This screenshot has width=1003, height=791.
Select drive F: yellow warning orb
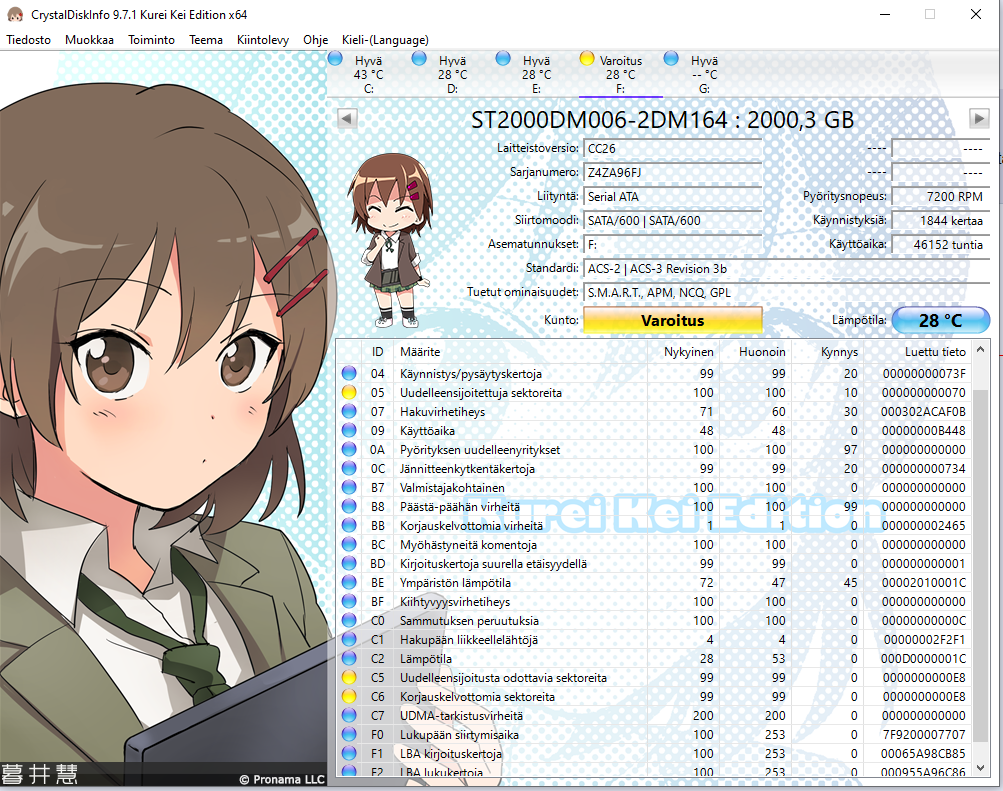click(587, 58)
